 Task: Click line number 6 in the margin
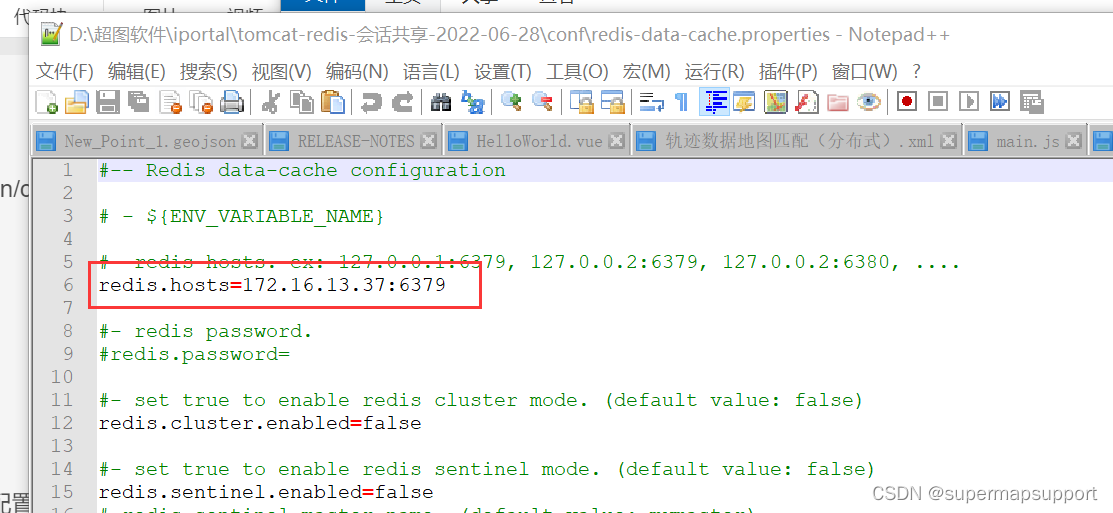[68, 285]
